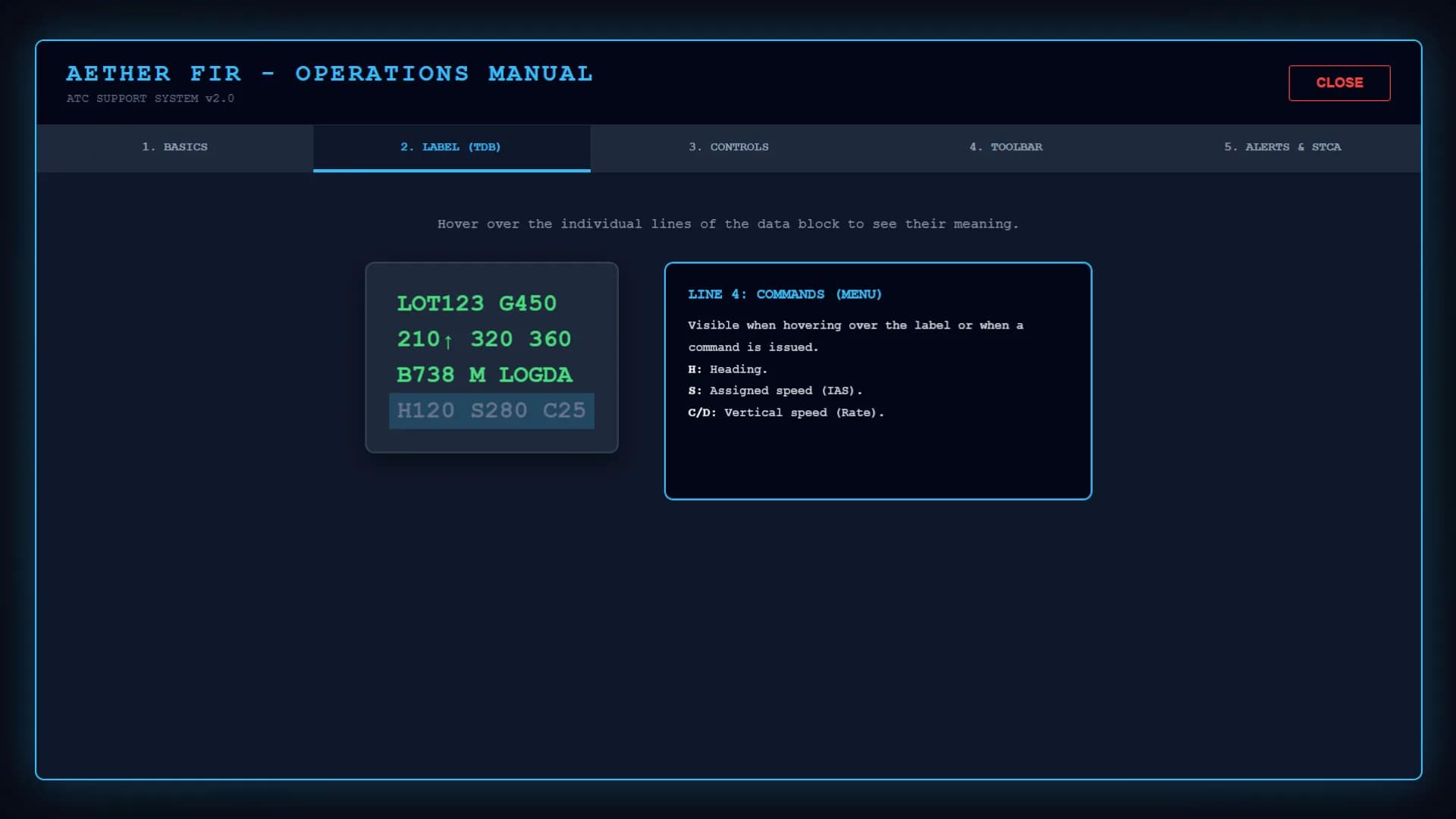Open the 3. CONTROLS tab
Viewport: 1456px width, 819px height.
(x=729, y=147)
